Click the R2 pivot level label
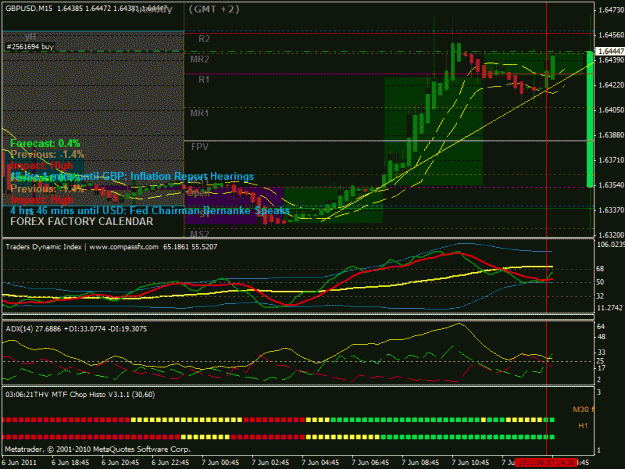Viewport: 625px width, 469px height. [204, 39]
